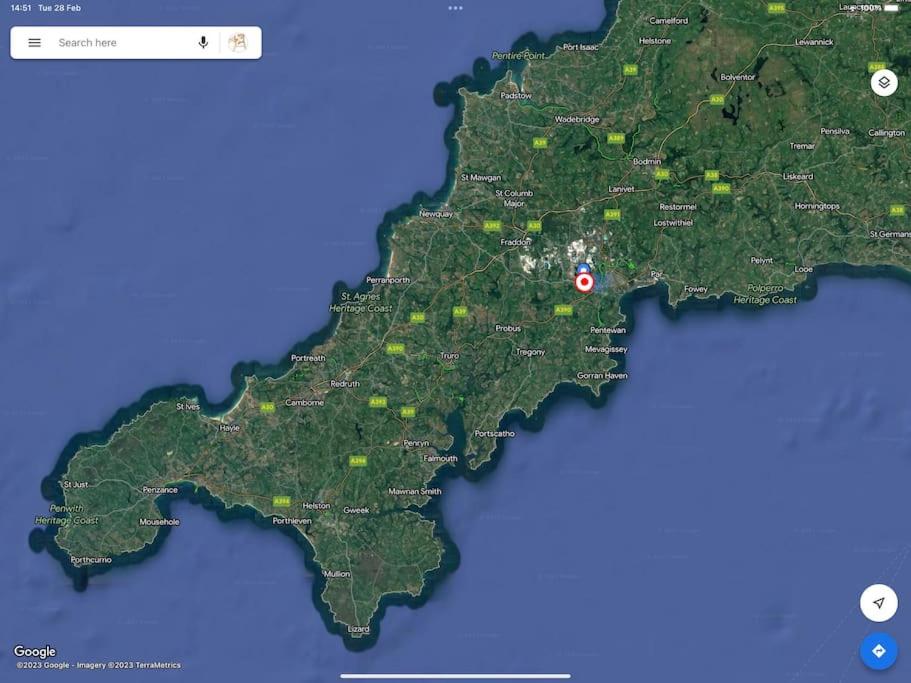
Task: Open the hamburger menu in the search bar
Action: [x=35, y=42]
